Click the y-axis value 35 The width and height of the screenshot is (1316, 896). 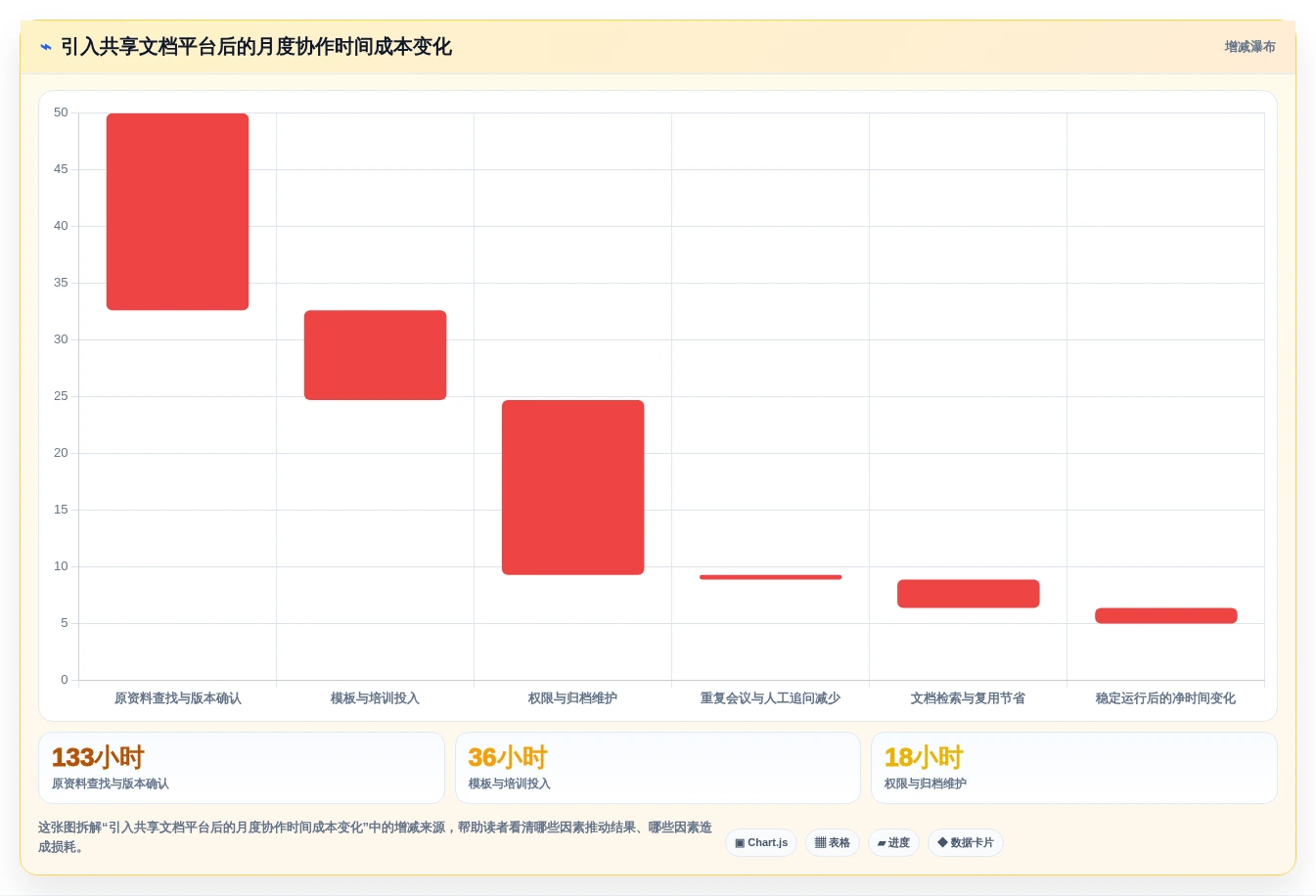[61, 283]
